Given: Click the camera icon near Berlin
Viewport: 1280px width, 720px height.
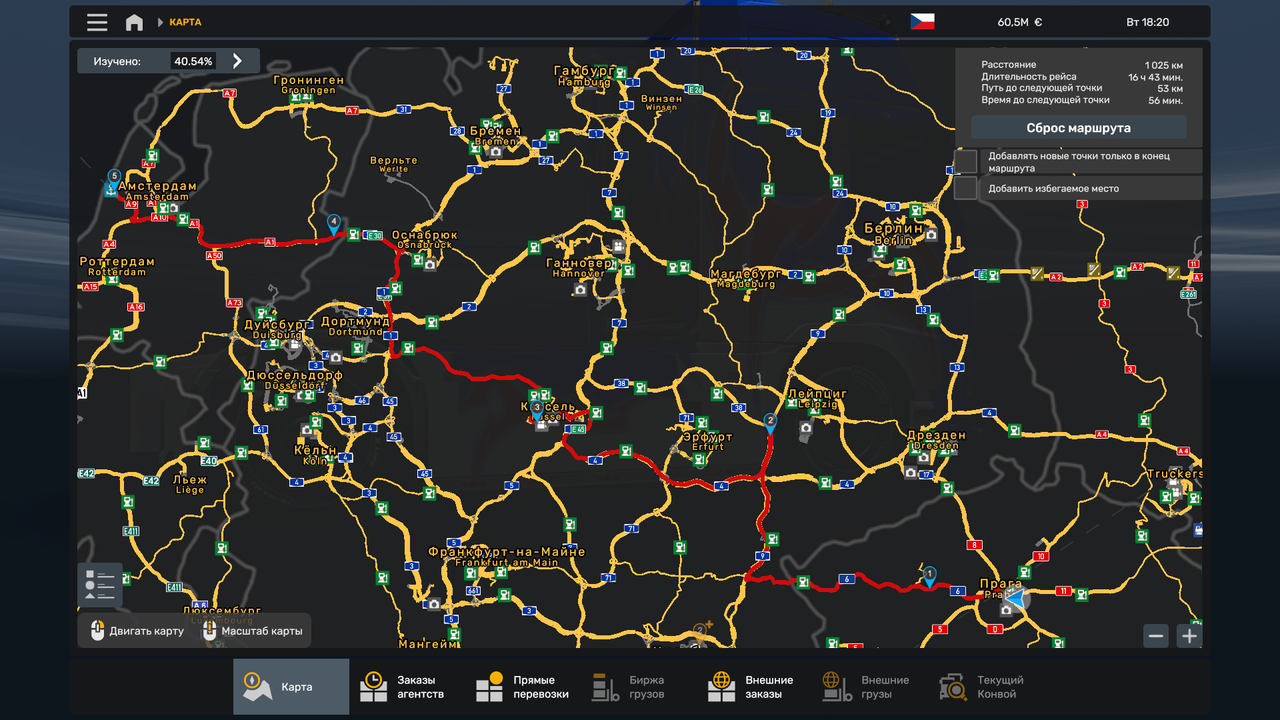Looking at the screenshot, I should pos(931,235).
